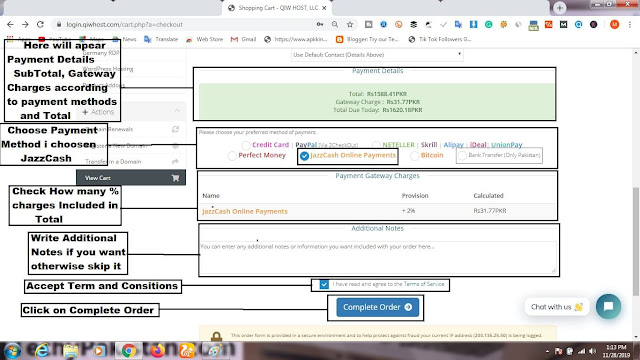Screen dimensions: 640x360
Task: Select JazzCash Online Payments radio button
Action: pos(304,156)
